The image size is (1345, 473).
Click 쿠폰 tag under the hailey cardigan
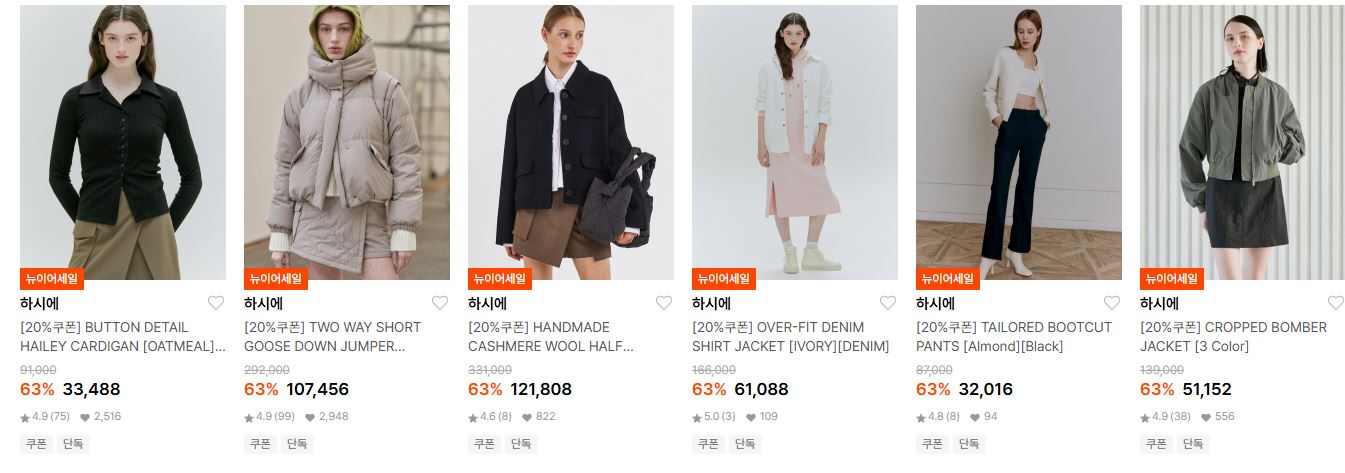click(x=36, y=444)
